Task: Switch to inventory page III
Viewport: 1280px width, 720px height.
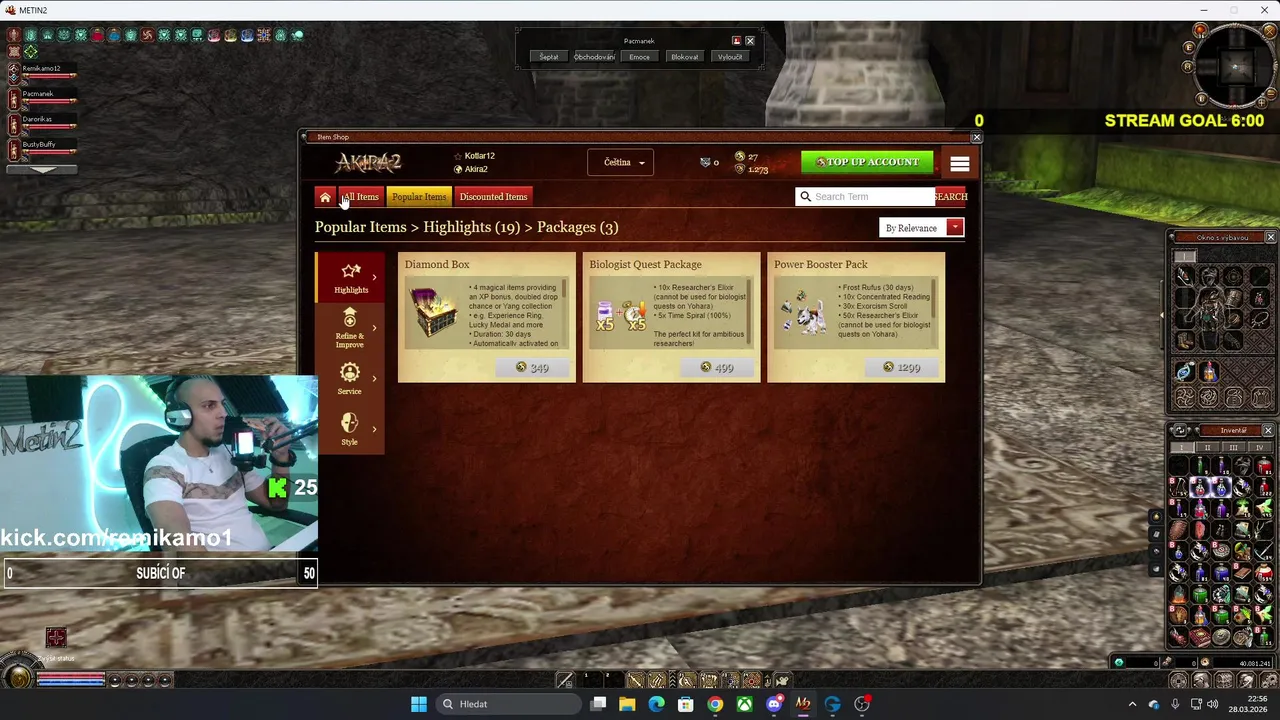Action: 1232,447
